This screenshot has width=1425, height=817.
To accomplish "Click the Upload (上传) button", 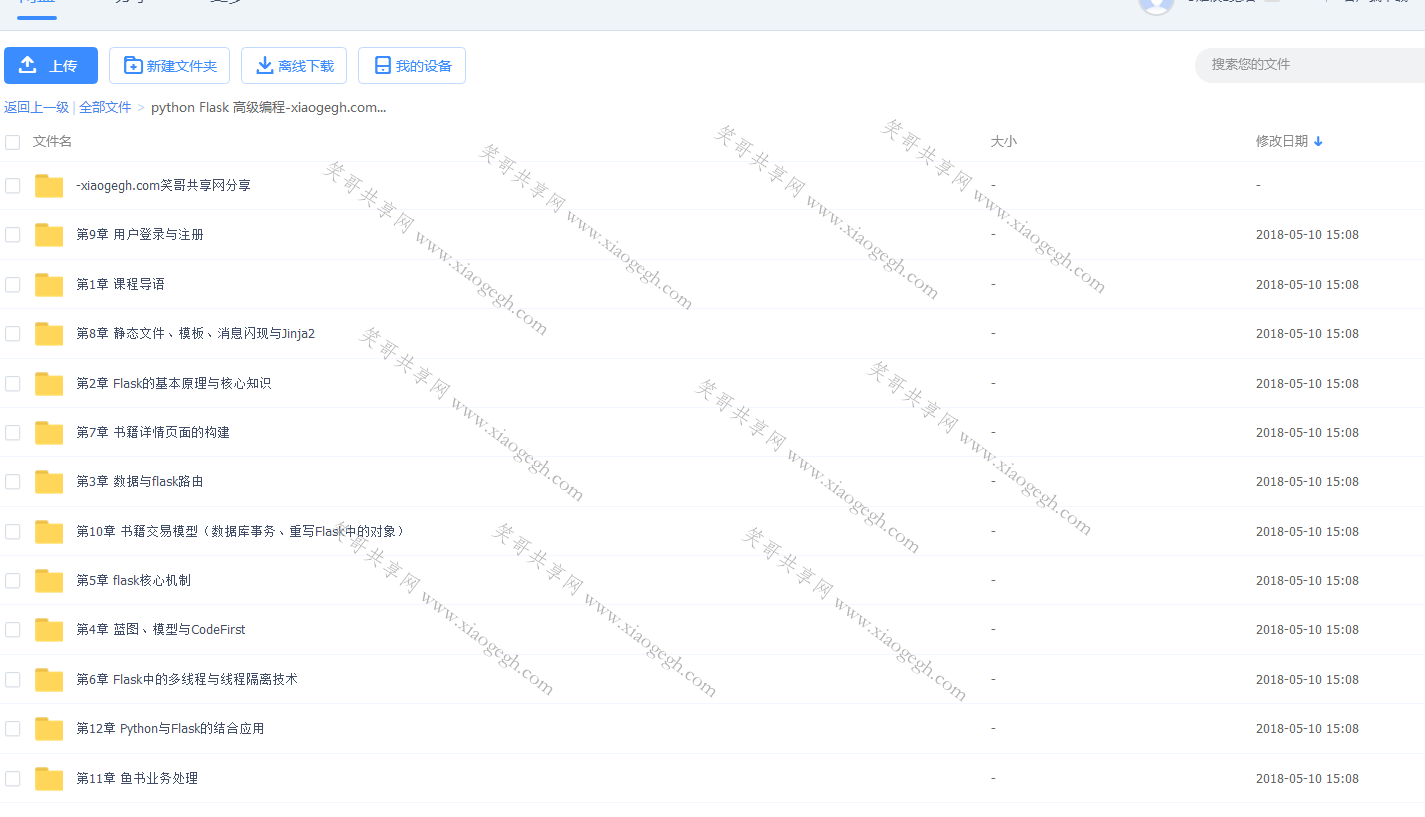I will 51,65.
